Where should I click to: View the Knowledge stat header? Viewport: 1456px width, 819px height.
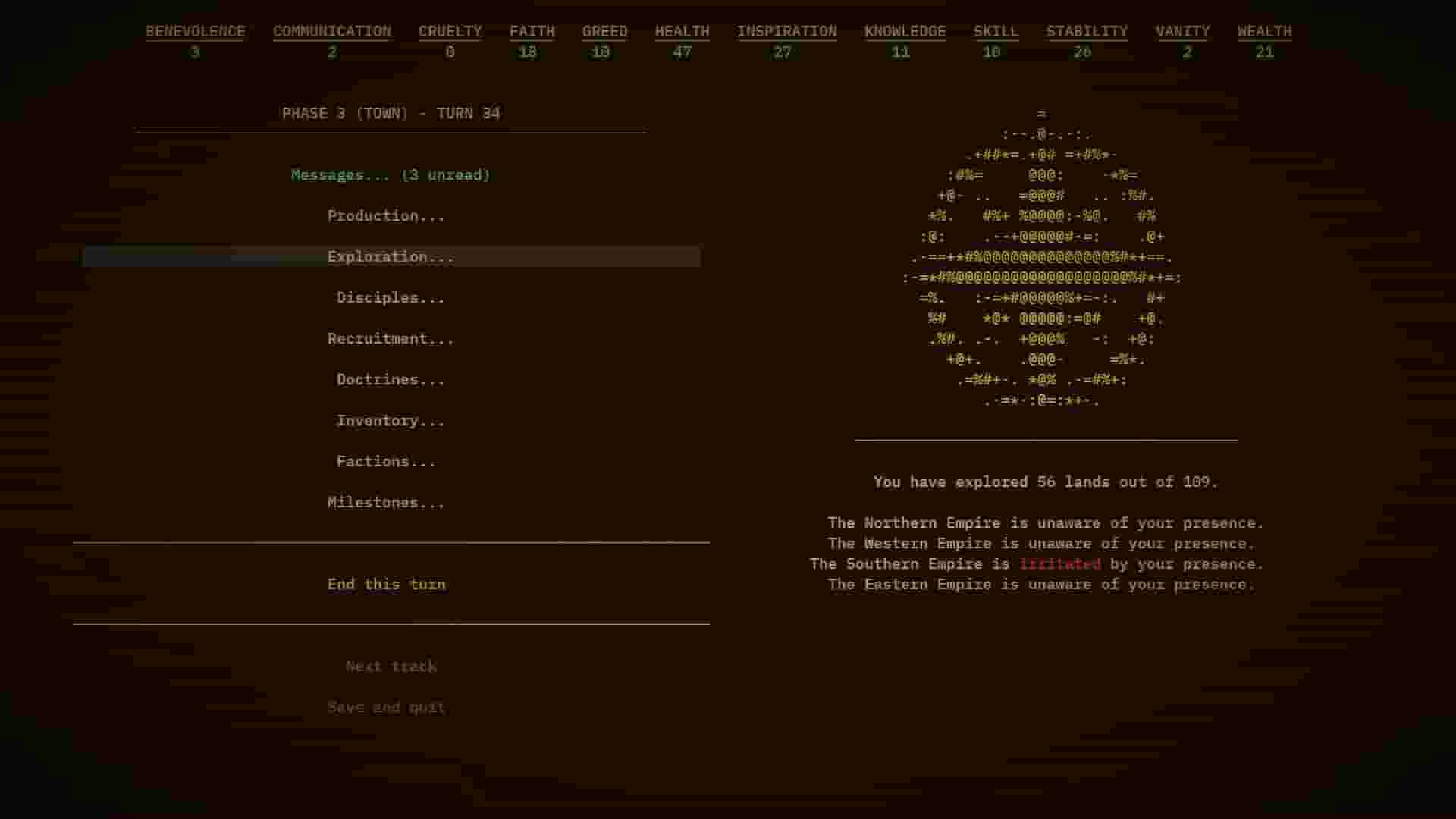[904, 32]
